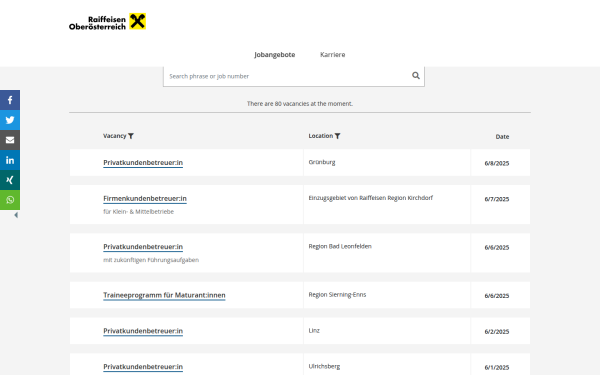600x375 pixels.
Task: Open the Location filter funnel
Action: (338, 136)
